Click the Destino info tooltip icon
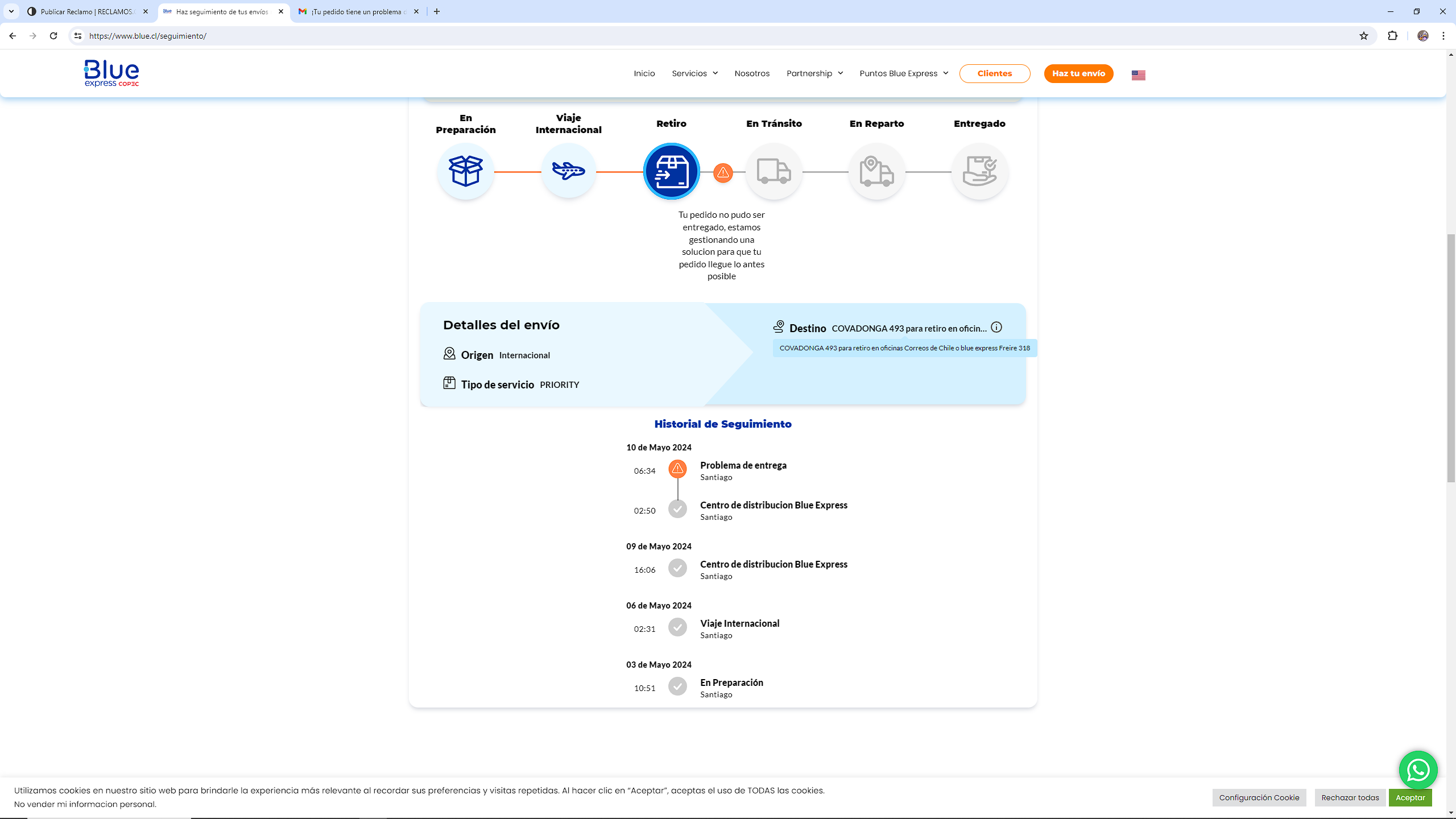 [x=996, y=327]
